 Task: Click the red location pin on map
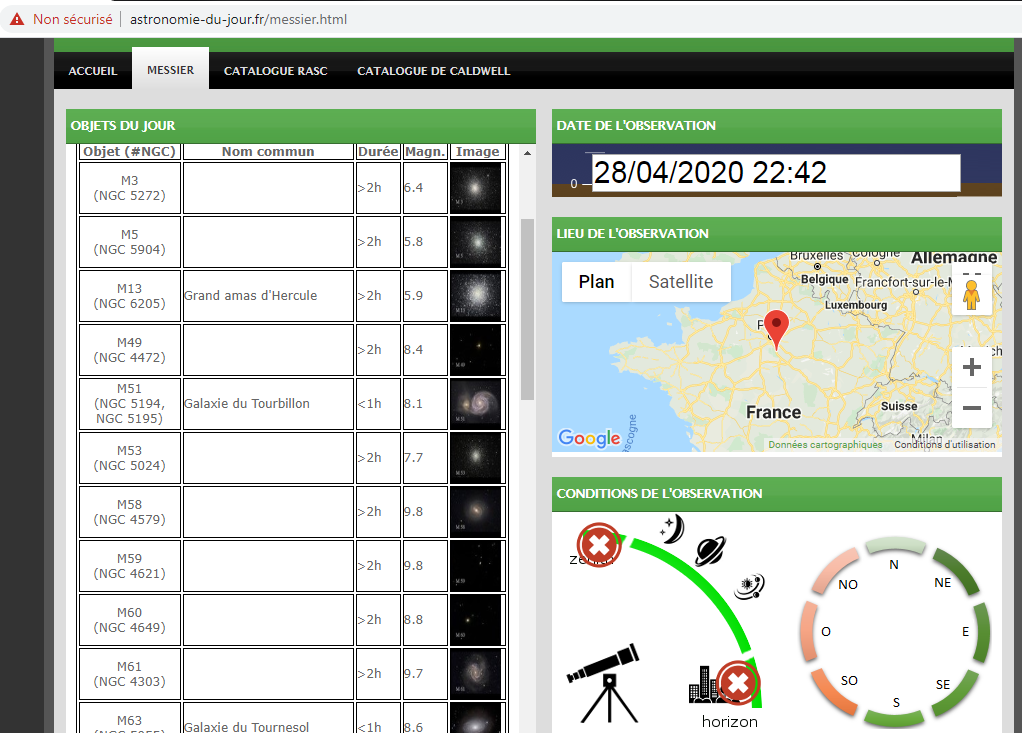[x=776, y=328]
